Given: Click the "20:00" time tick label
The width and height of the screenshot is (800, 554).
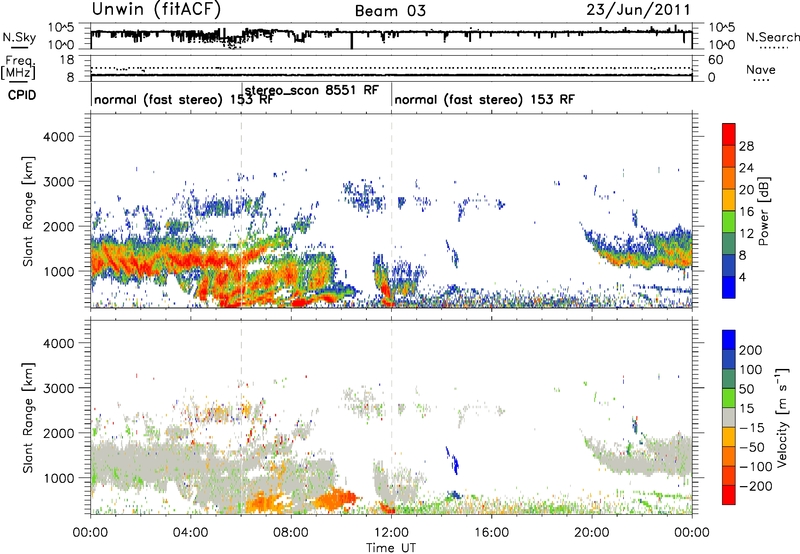Looking at the screenshot, I should pyautogui.click(x=592, y=533).
